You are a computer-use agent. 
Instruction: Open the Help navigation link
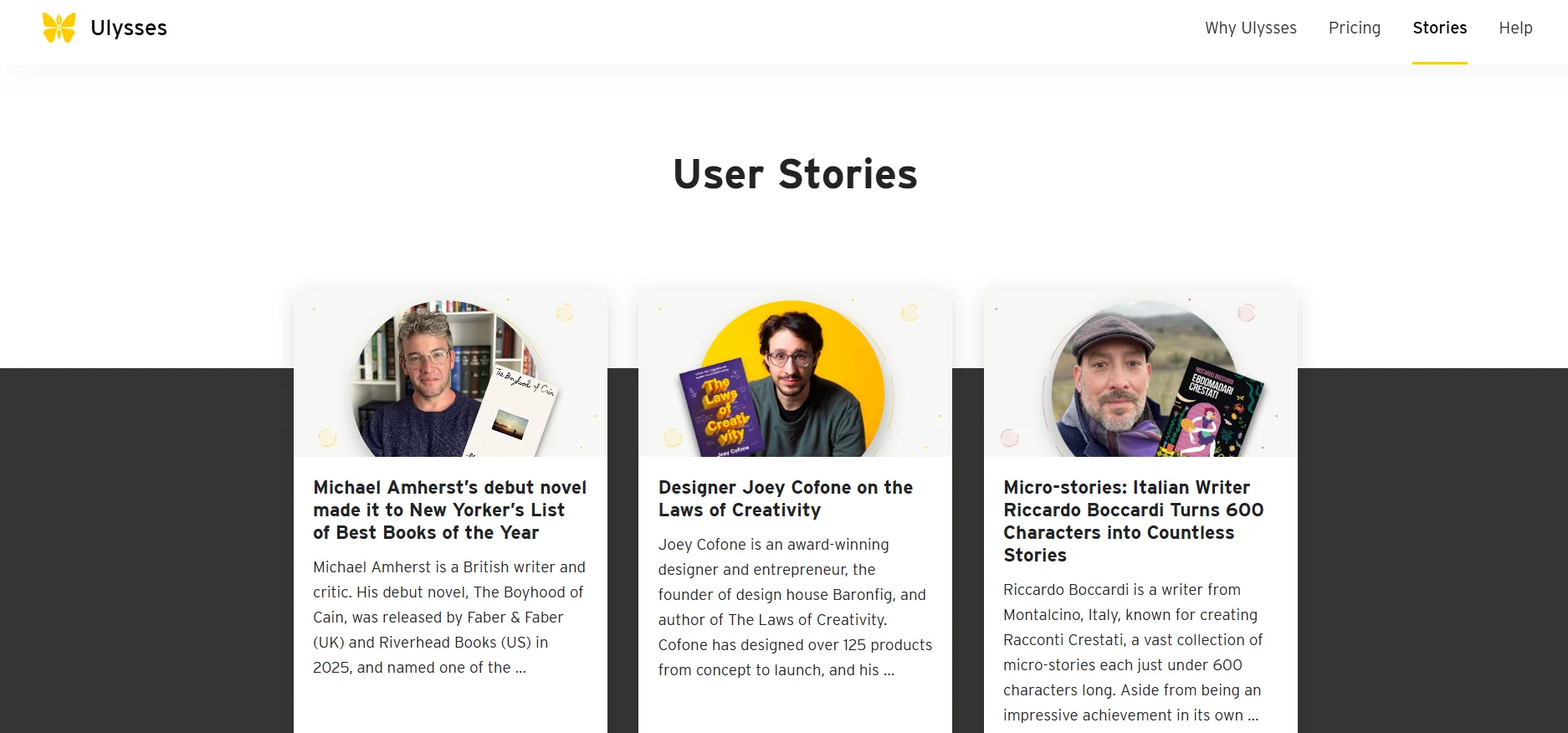coord(1515,28)
